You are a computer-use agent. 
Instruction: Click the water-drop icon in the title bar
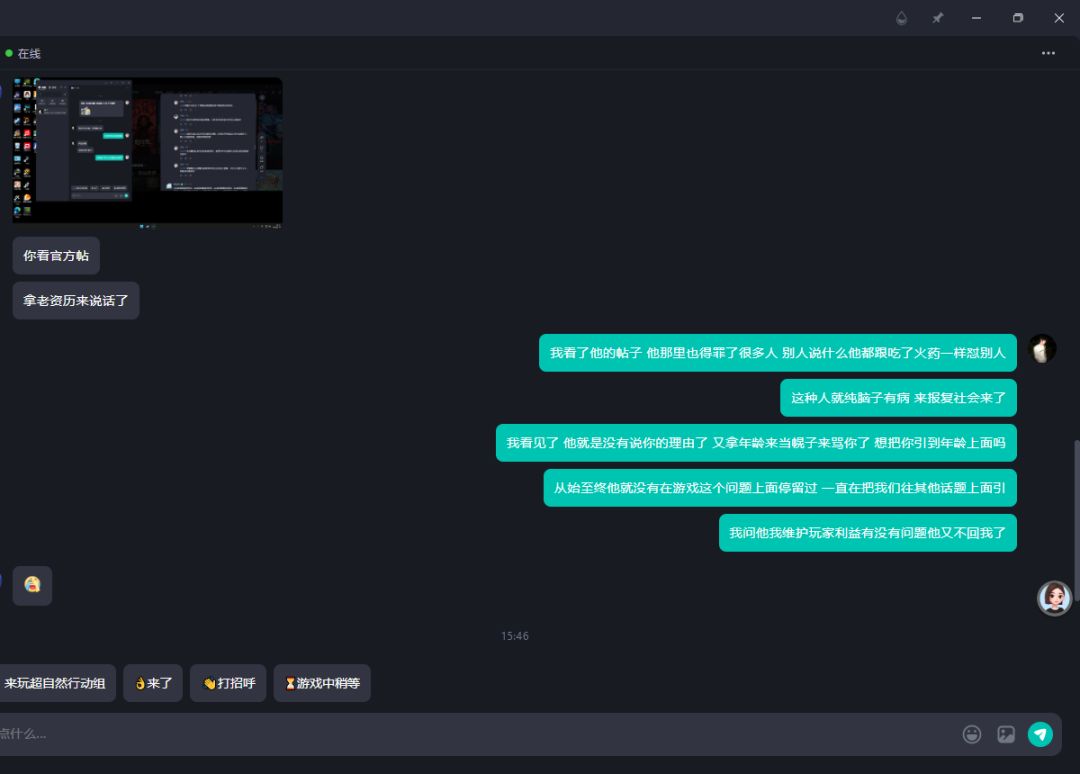[x=901, y=19]
